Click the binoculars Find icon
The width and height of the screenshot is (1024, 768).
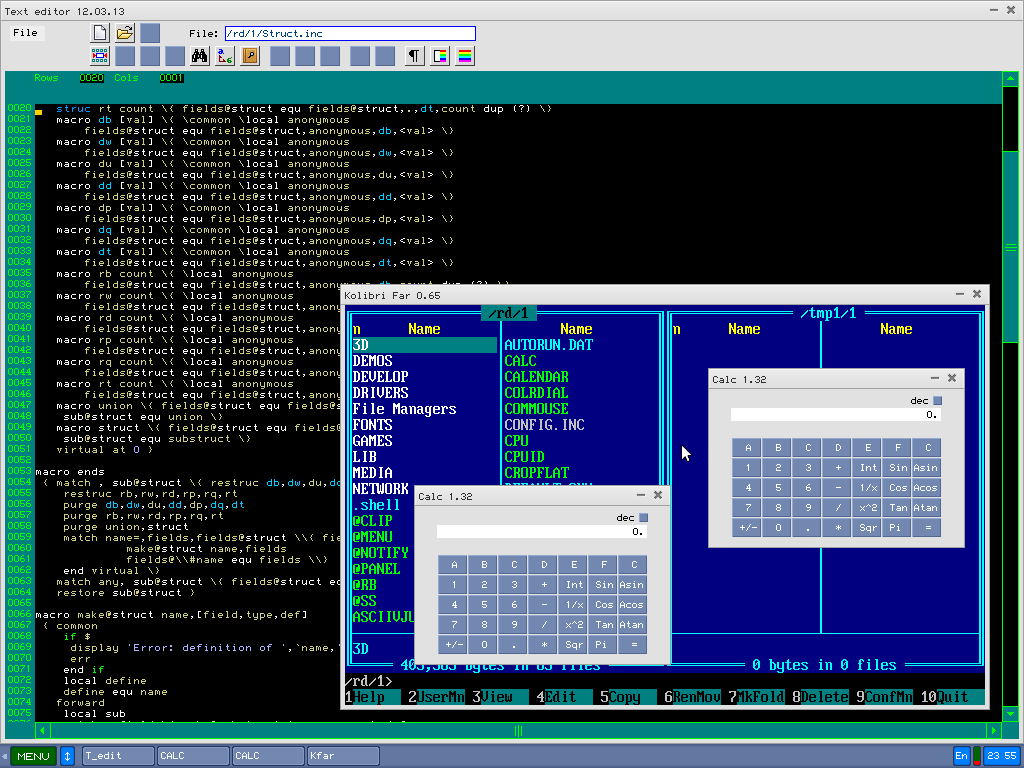tap(199, 56)
